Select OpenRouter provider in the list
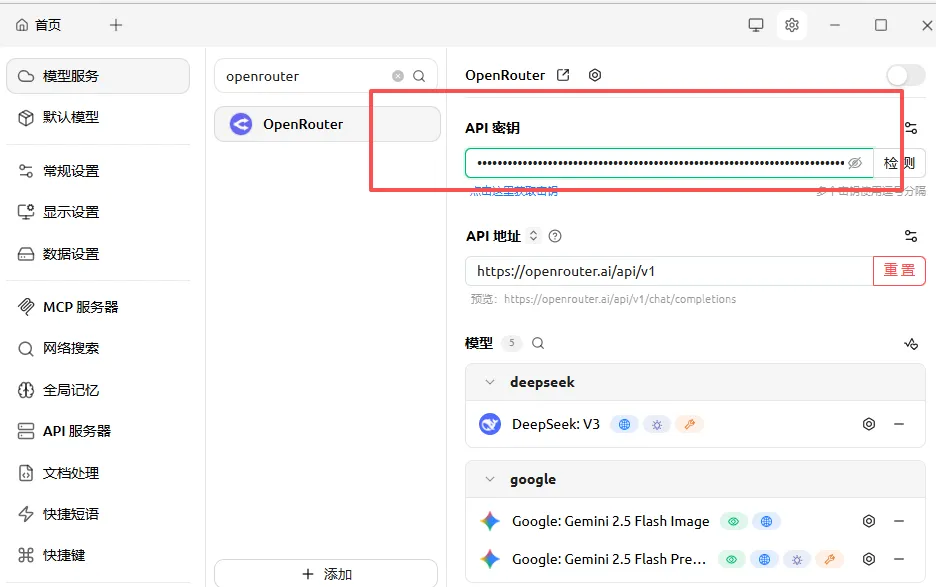The height and width of the screenshot is (587, 936). tap(327, 124)
